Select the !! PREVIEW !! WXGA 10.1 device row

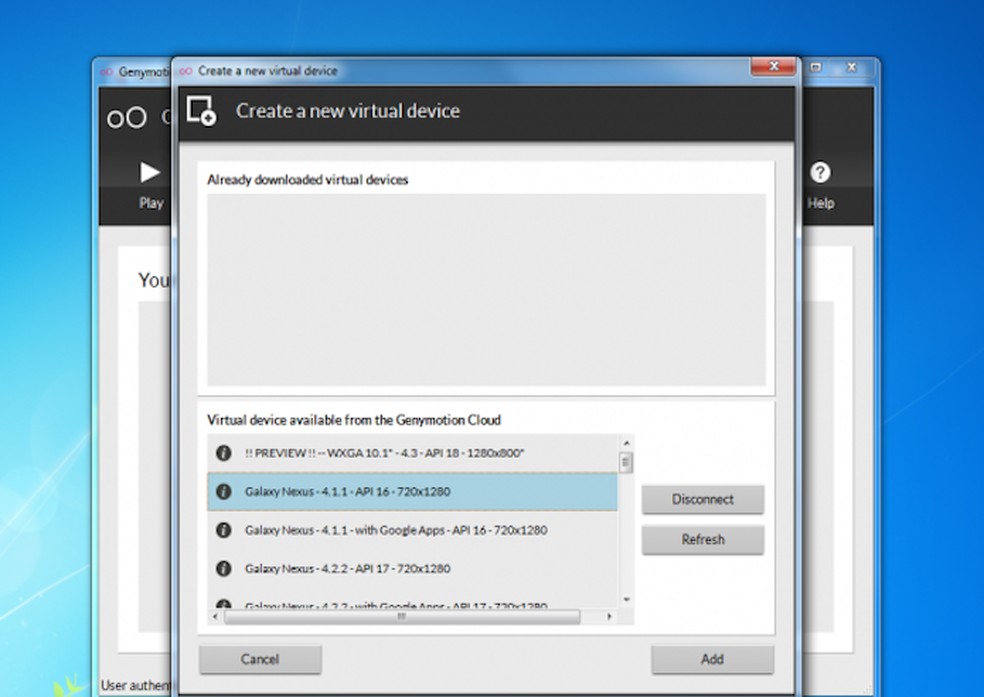click(412, 453)
